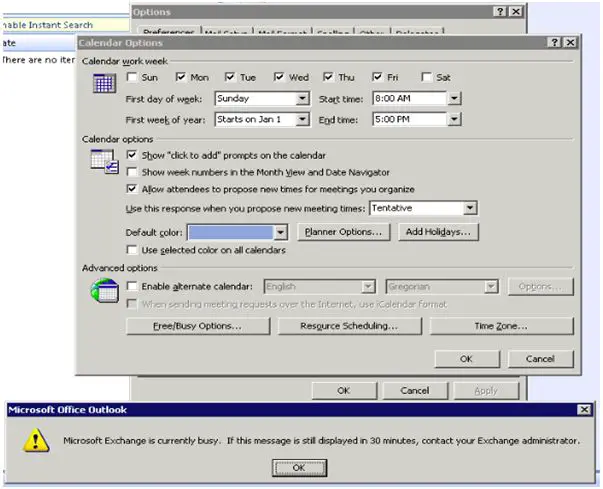Check Use selected color on all calendars

pyautogui.click(x=132, y=250)
